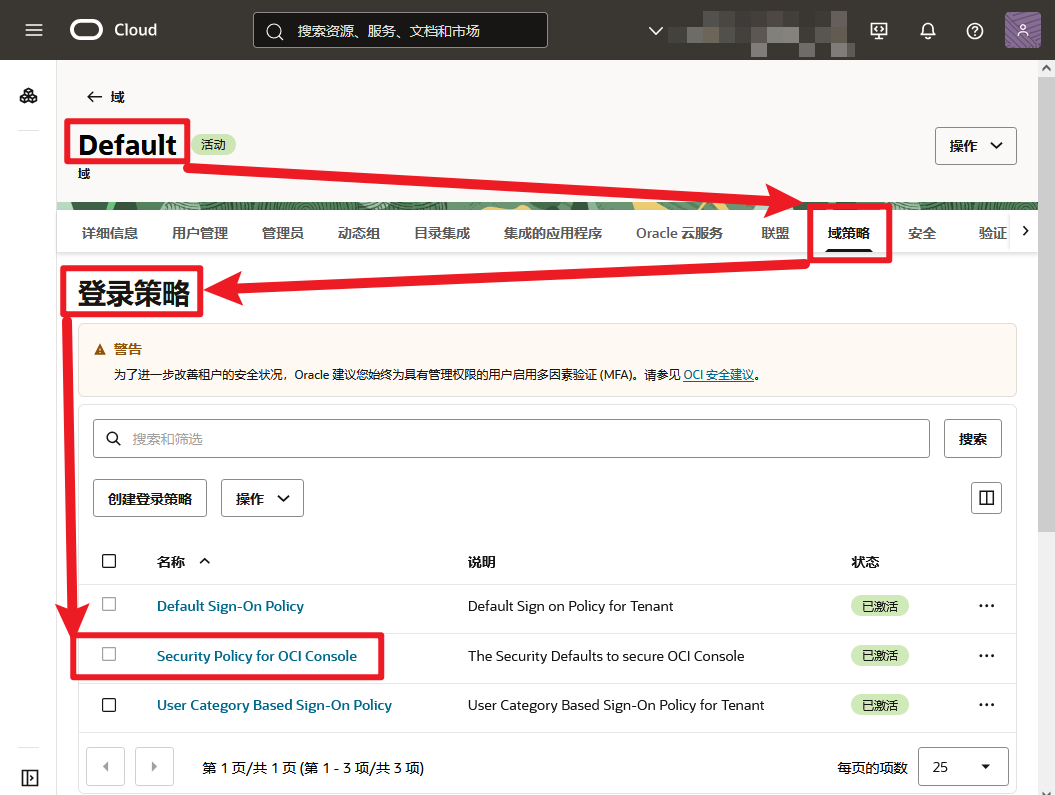Expand the region selector chevron in header

(x=655, y=31)
